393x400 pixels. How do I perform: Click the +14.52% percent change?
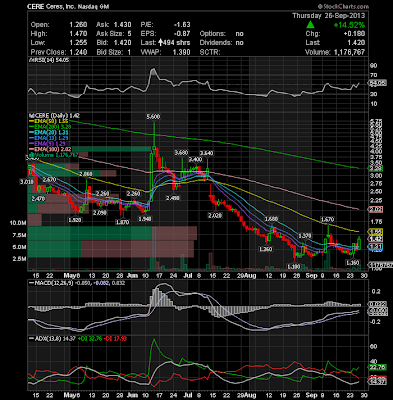tap(350, 25)
